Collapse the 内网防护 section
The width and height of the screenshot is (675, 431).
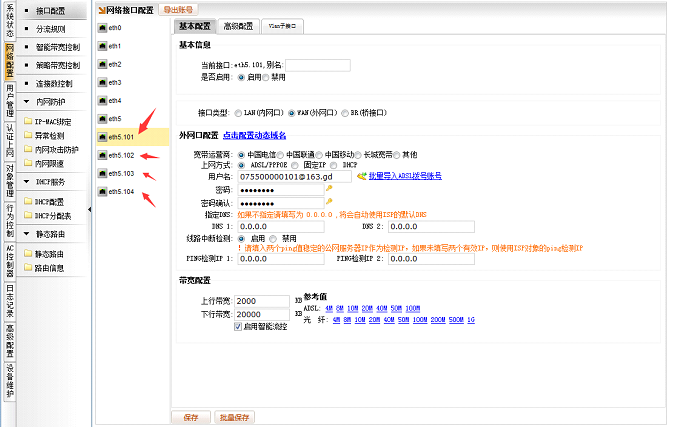click(27, 101)
